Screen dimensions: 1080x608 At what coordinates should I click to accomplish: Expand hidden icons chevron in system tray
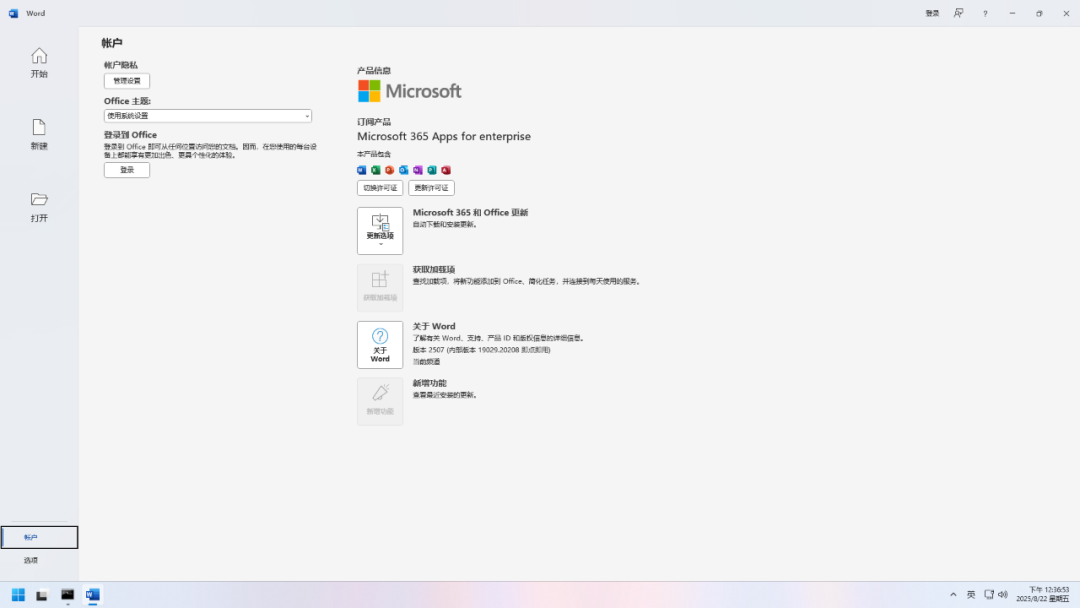953,594
